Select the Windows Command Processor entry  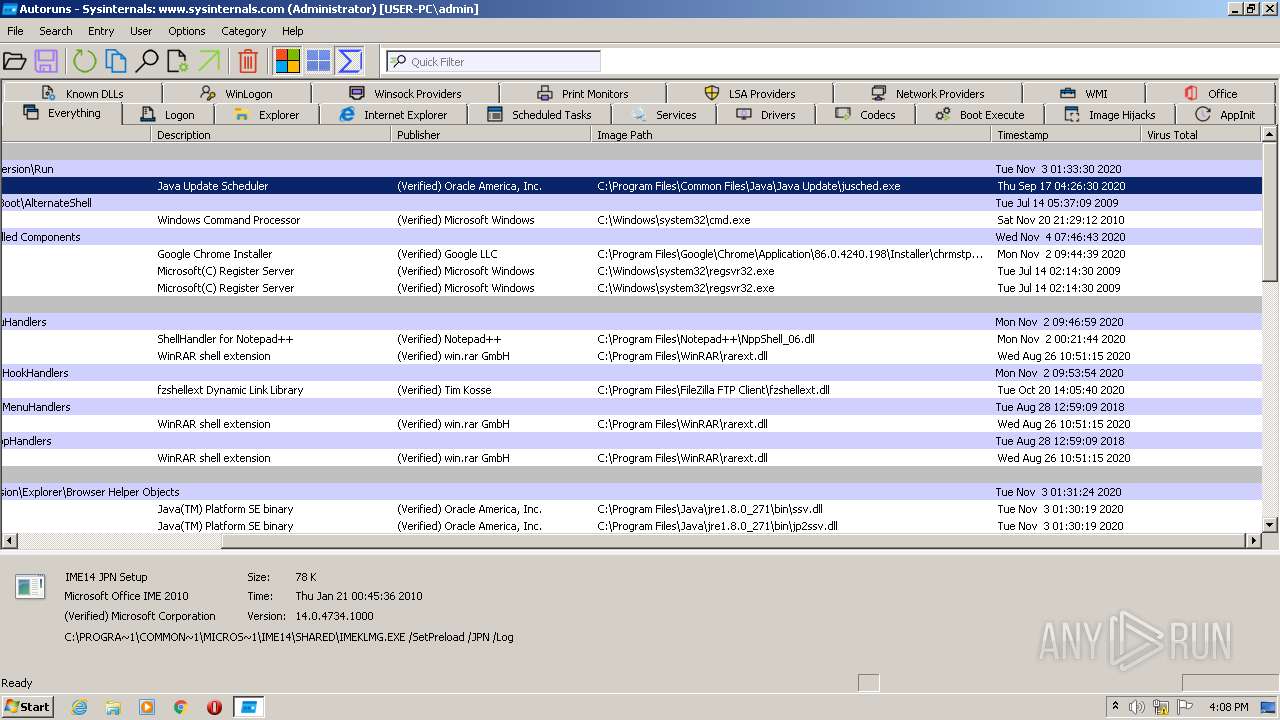(x=631, y=220)
